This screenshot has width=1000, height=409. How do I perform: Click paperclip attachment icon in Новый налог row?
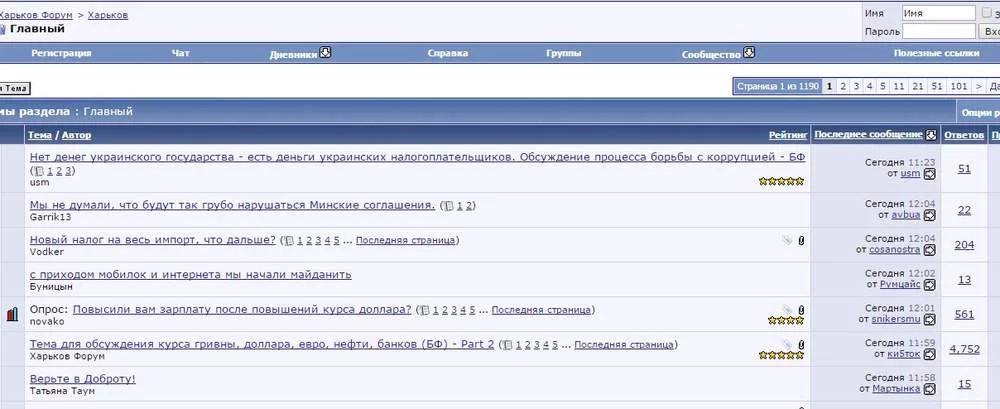(801, 241)
